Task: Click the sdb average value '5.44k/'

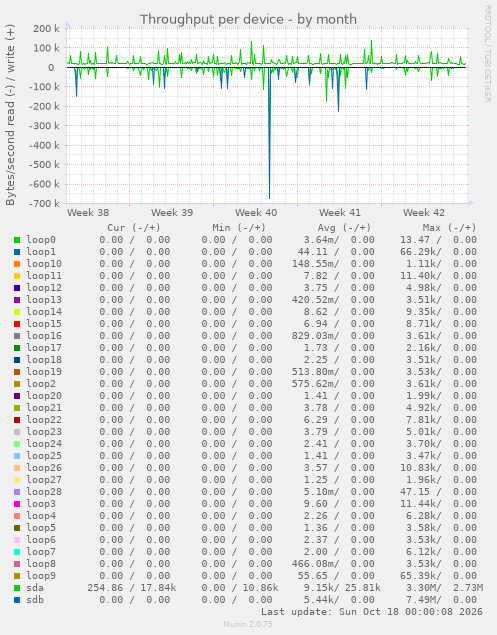Action: pyautogui.click(x=322, y=600)
